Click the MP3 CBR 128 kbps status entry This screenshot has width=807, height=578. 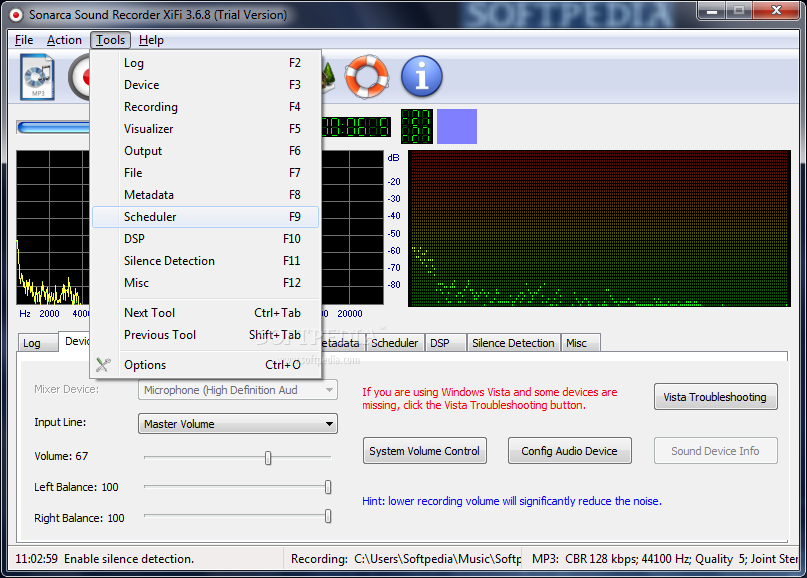[665, 559]
